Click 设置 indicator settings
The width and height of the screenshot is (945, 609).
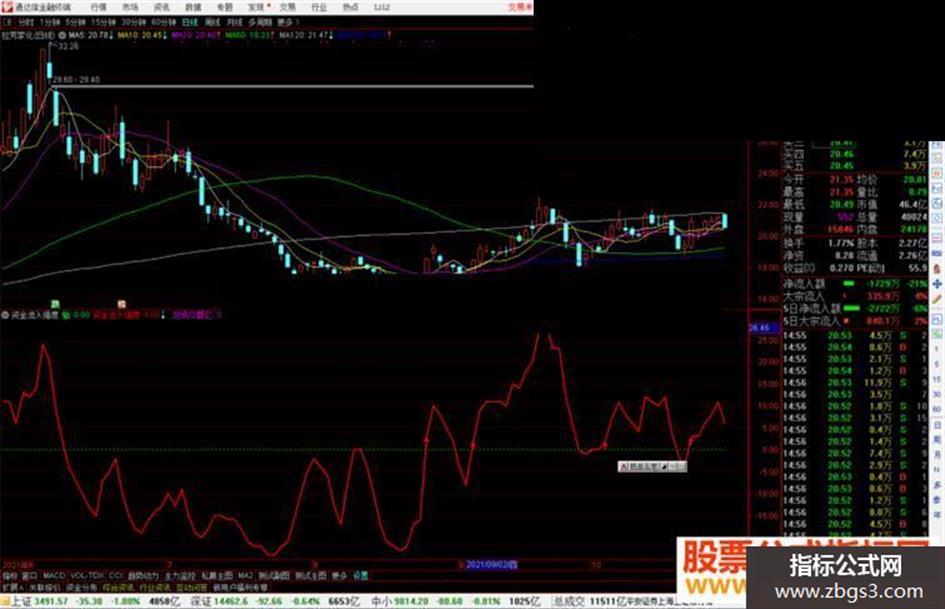pyautogui.click(x=360, y=576)
